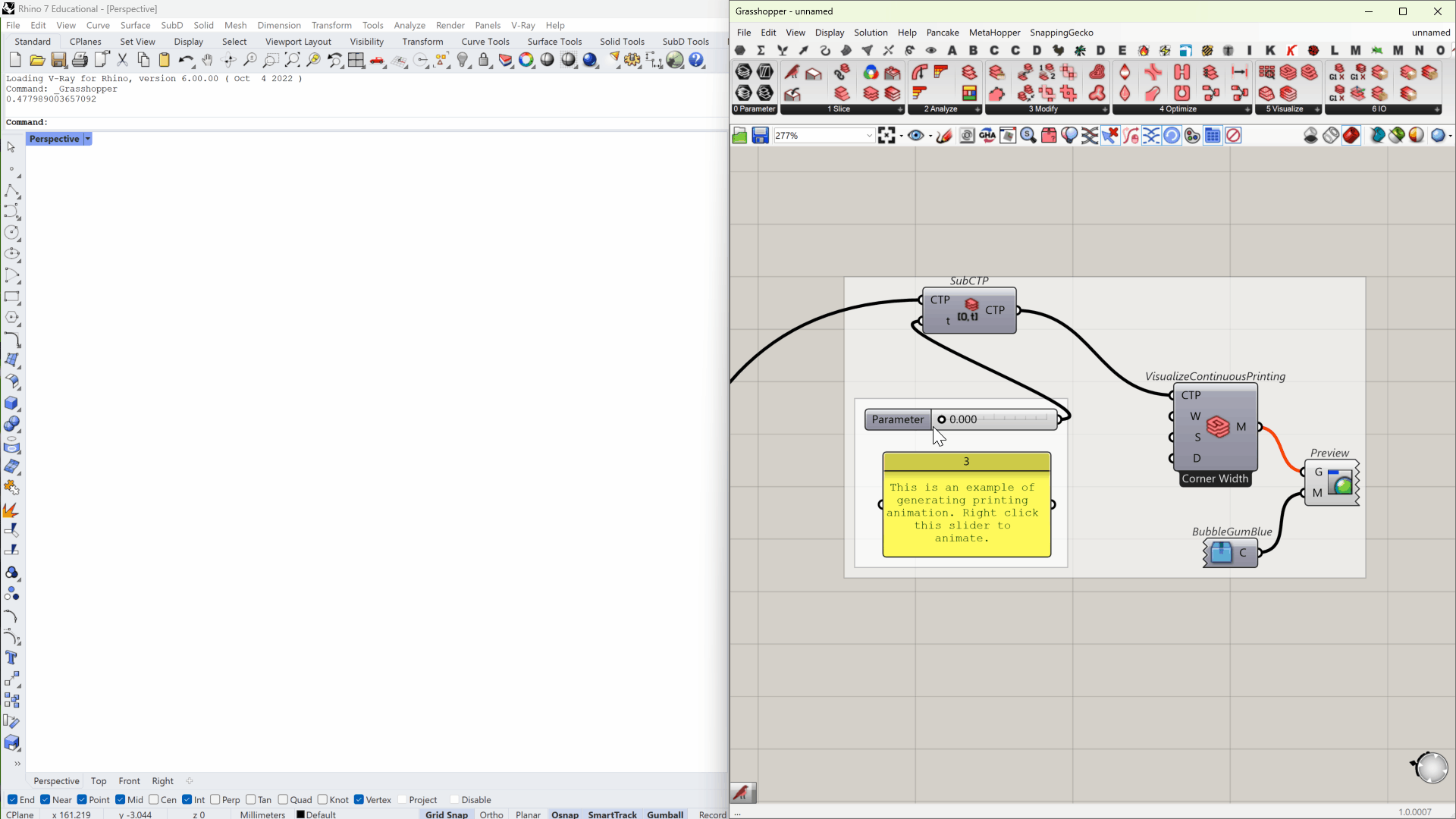Image resolution: width=1456 pixels, height=819 pixels.
Task: Disable the End osnap checkbox
Action: click(13, 799)
